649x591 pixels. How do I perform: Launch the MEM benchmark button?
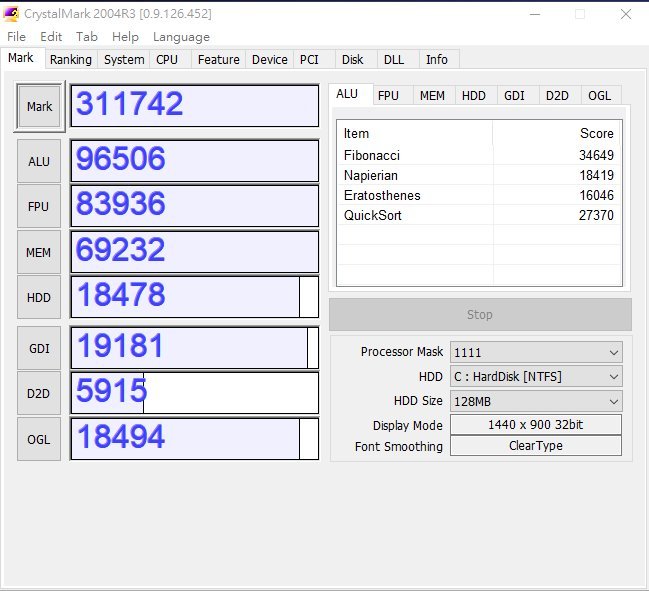[x=40, y=252]
